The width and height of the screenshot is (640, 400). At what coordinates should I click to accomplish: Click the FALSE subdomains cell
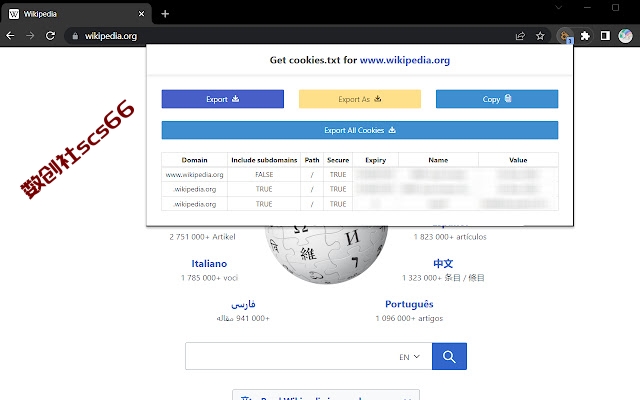coord(264,175)
